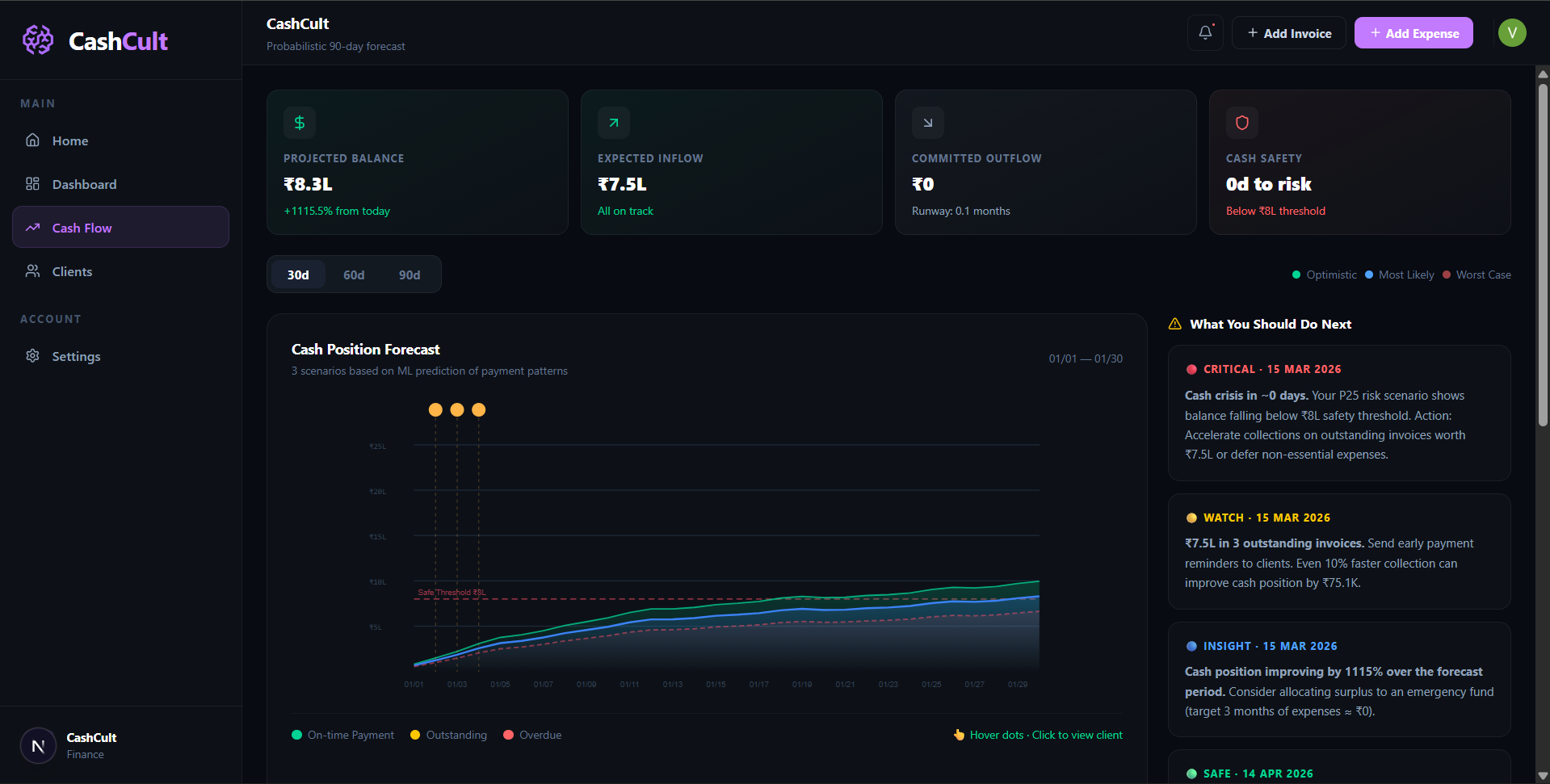Switch to the 90d forecast range
Screen dimensions: 1550x784
(410, 275)
